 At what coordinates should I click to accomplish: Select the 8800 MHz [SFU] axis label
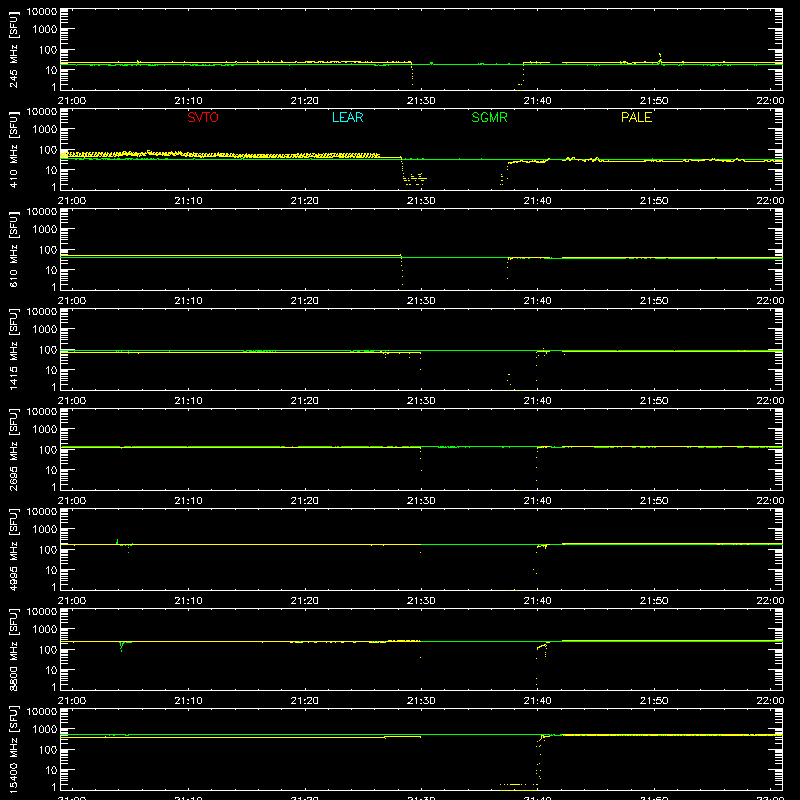click(13, 649)
